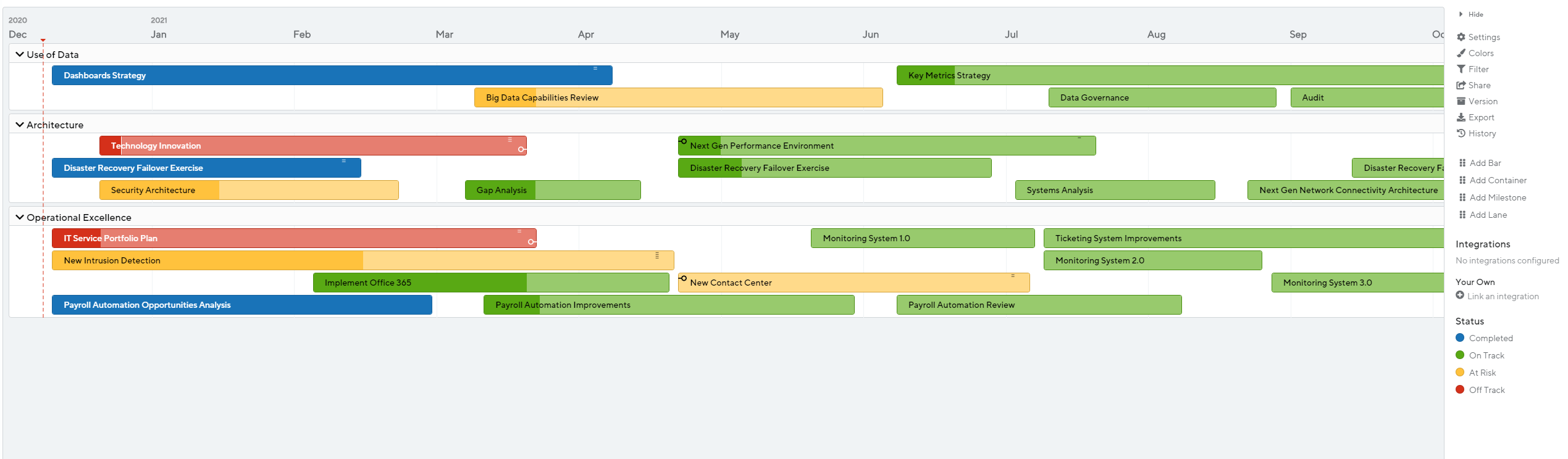
Task: Collapse the Architecture container
Action: click(20, 125)
